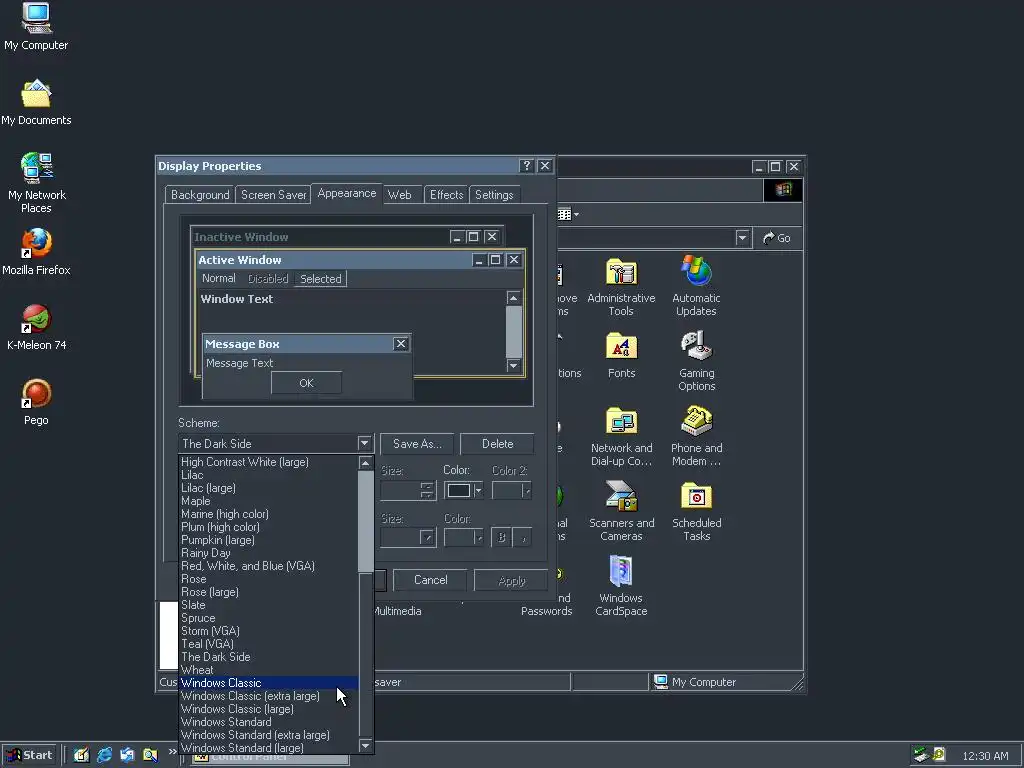Select The Dark Side in scheme list

[269, 657]
